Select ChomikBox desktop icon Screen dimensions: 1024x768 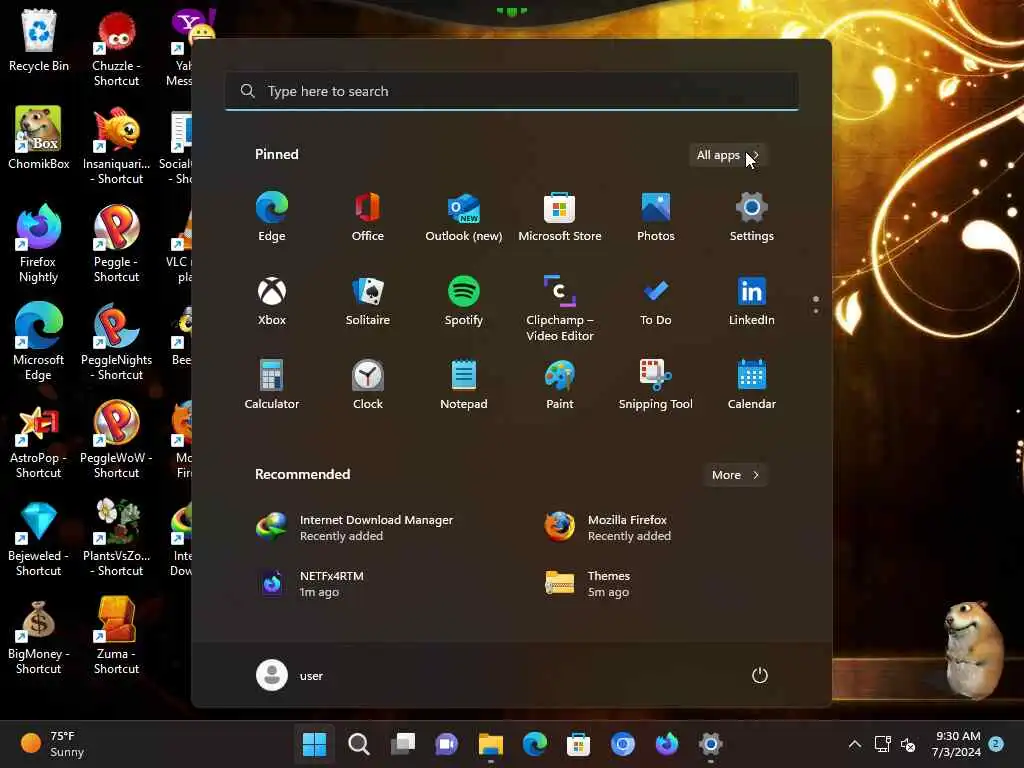click(x=39, y=138)
